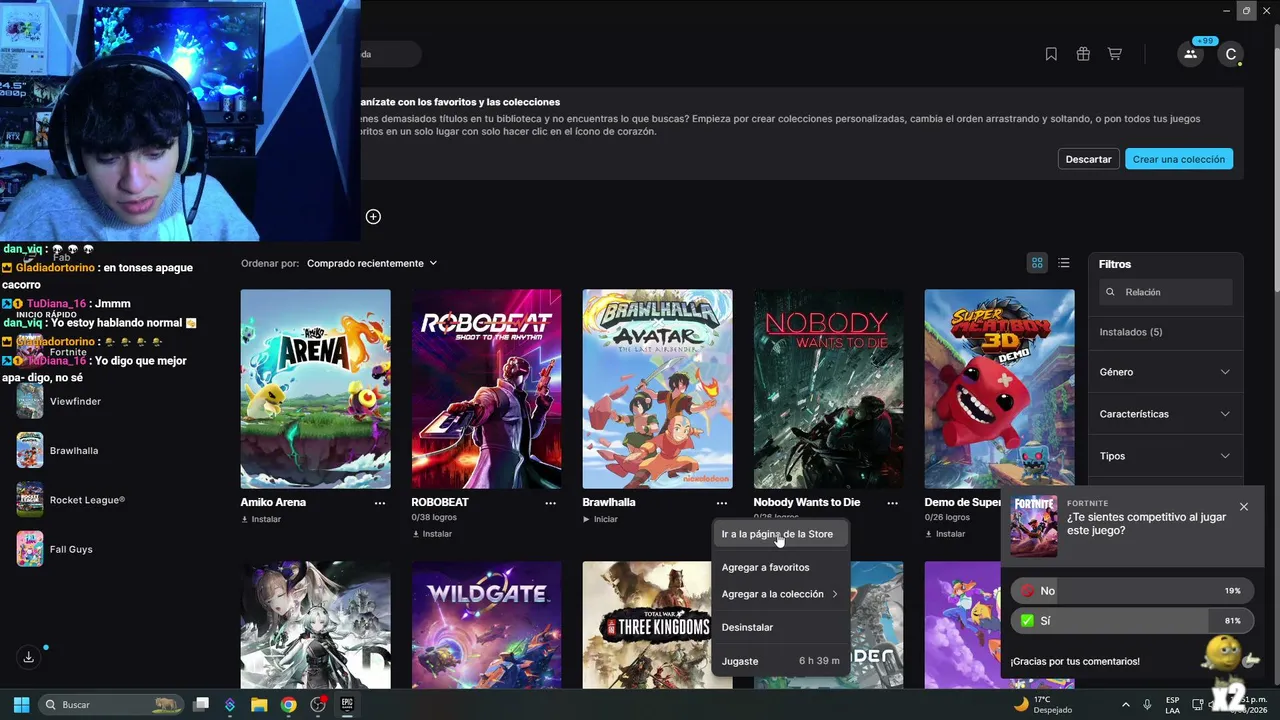The height and width of the screenshot is (720, 1280).
Task: Add a new collection with plus icon
Action: point(373,217)
